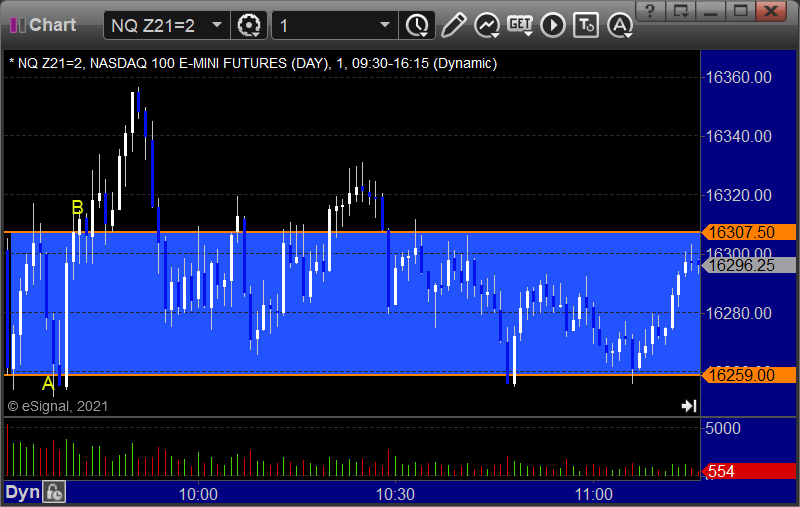Click the 10:00 time axis label
This screenshot has width=800, height=507.
point(198,494)
